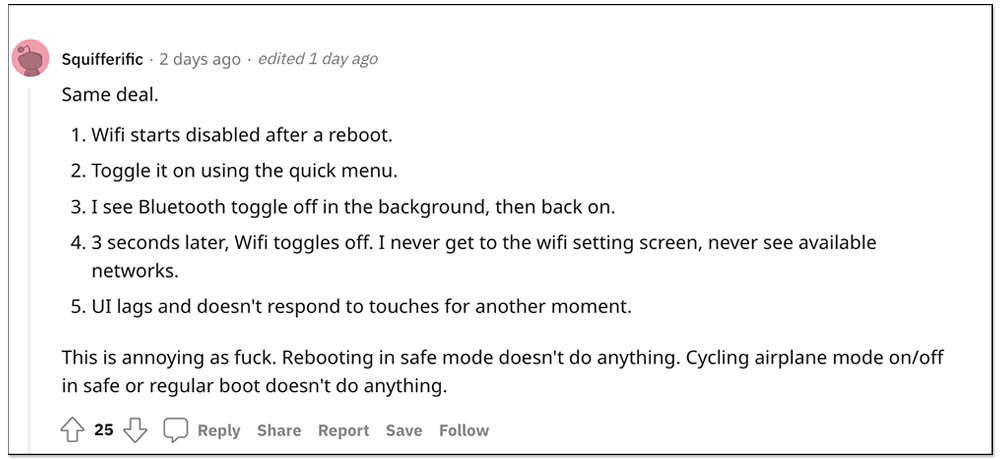Screen dimensions: 1000x460
Task: Click the 'Same deal.' opening line
Action: pos(110,95)
